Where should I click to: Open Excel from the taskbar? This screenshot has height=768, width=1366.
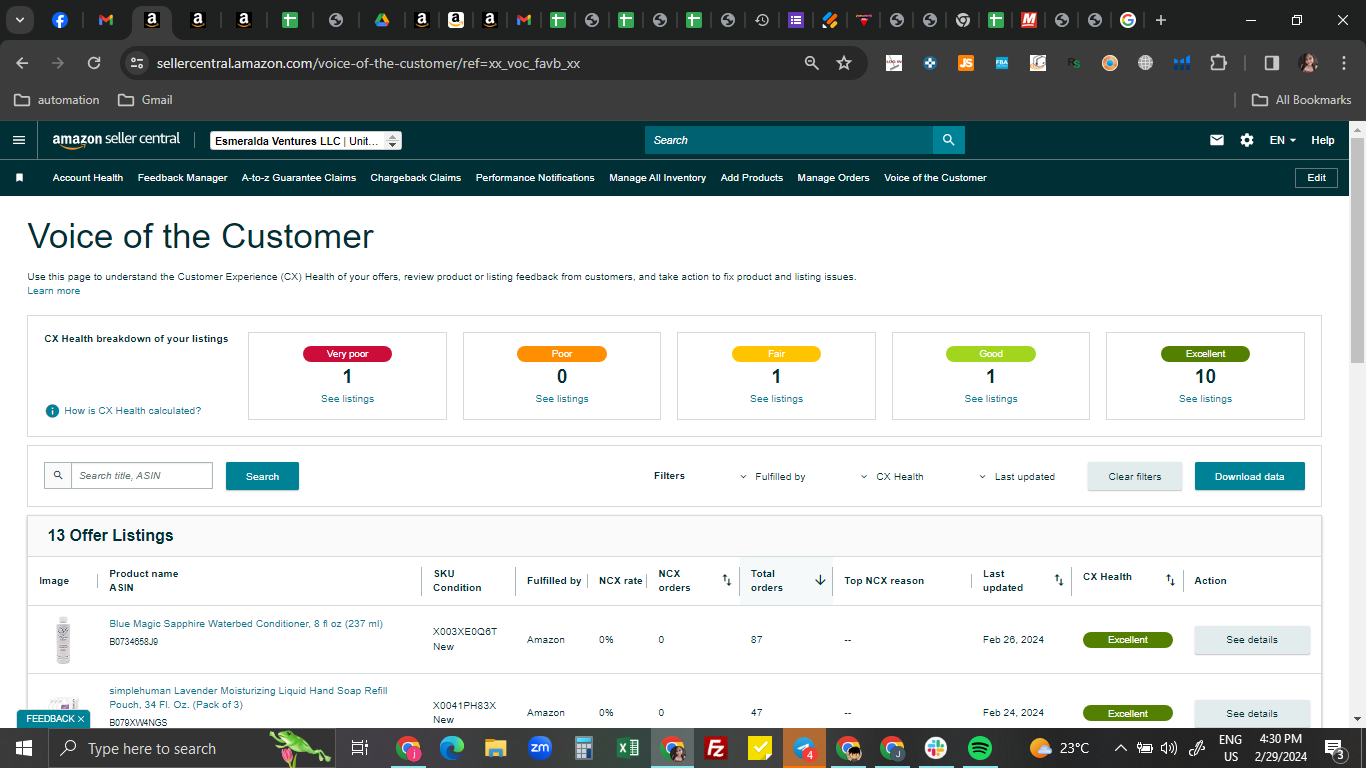click(628, 748)
